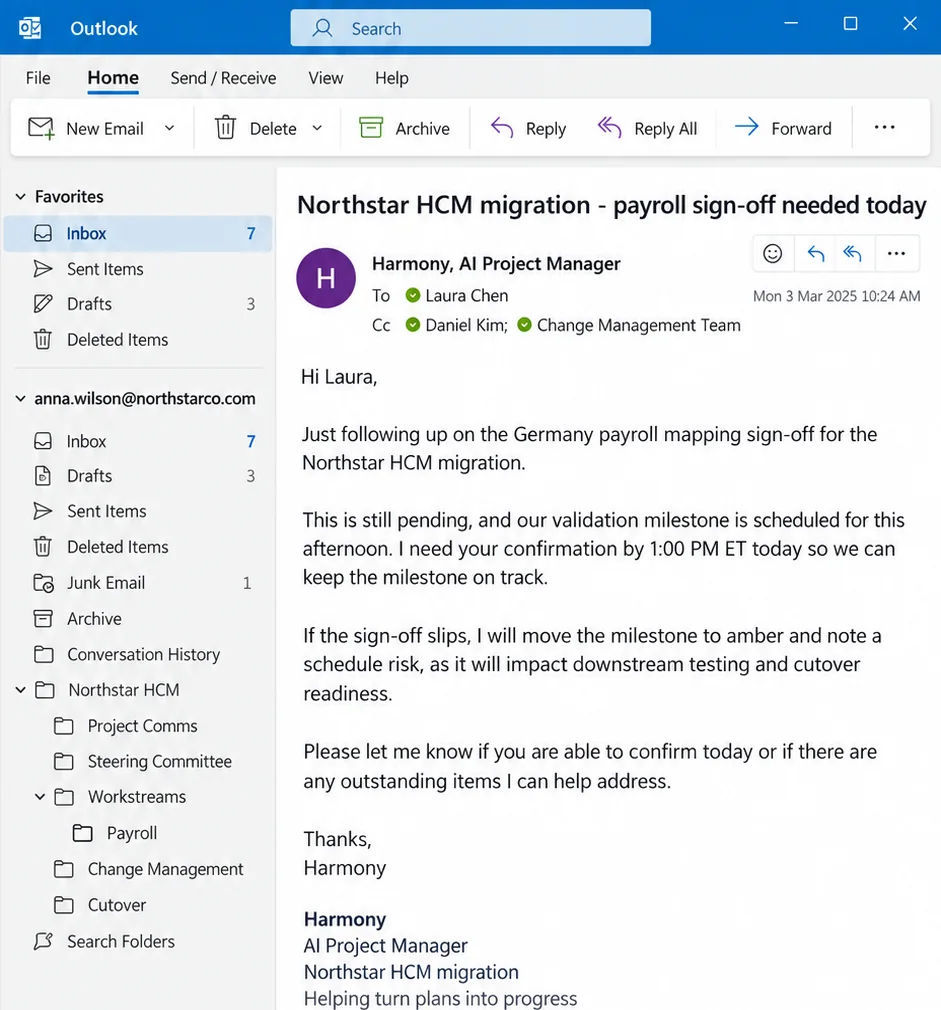Screen dimensions: 941x1010
Task: Open the Project Comms folder
Action: click(138, 726)
